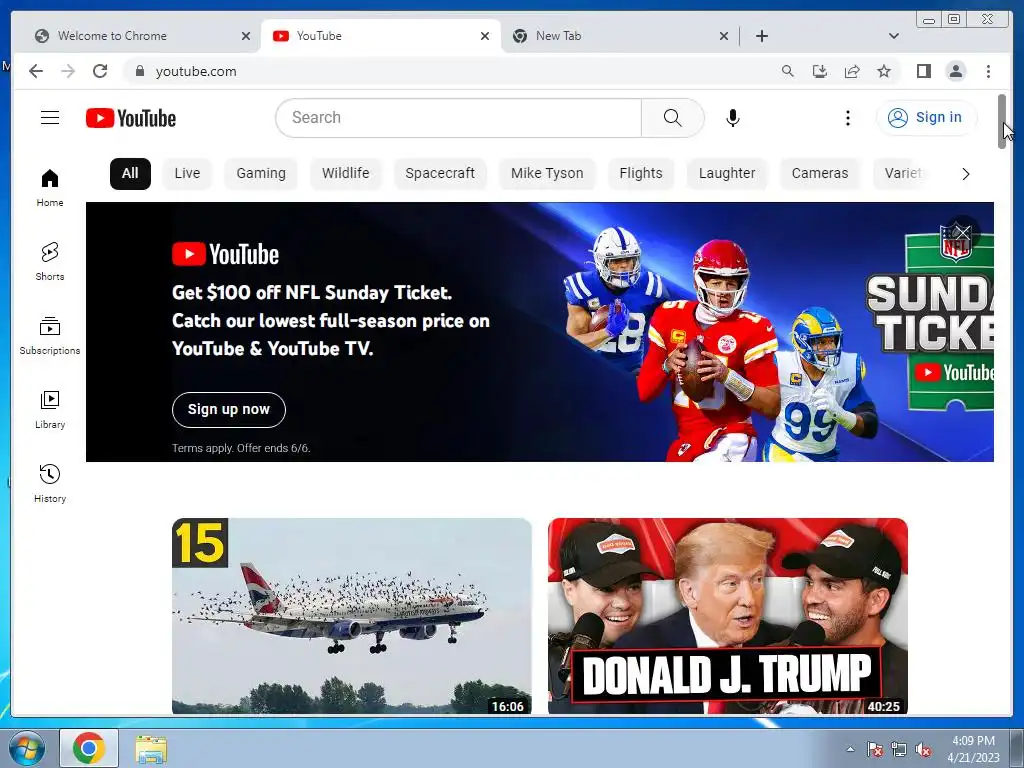Show hidden system tray icons arrow
This screenshot has width=1024, height=768.
(850, 749)
